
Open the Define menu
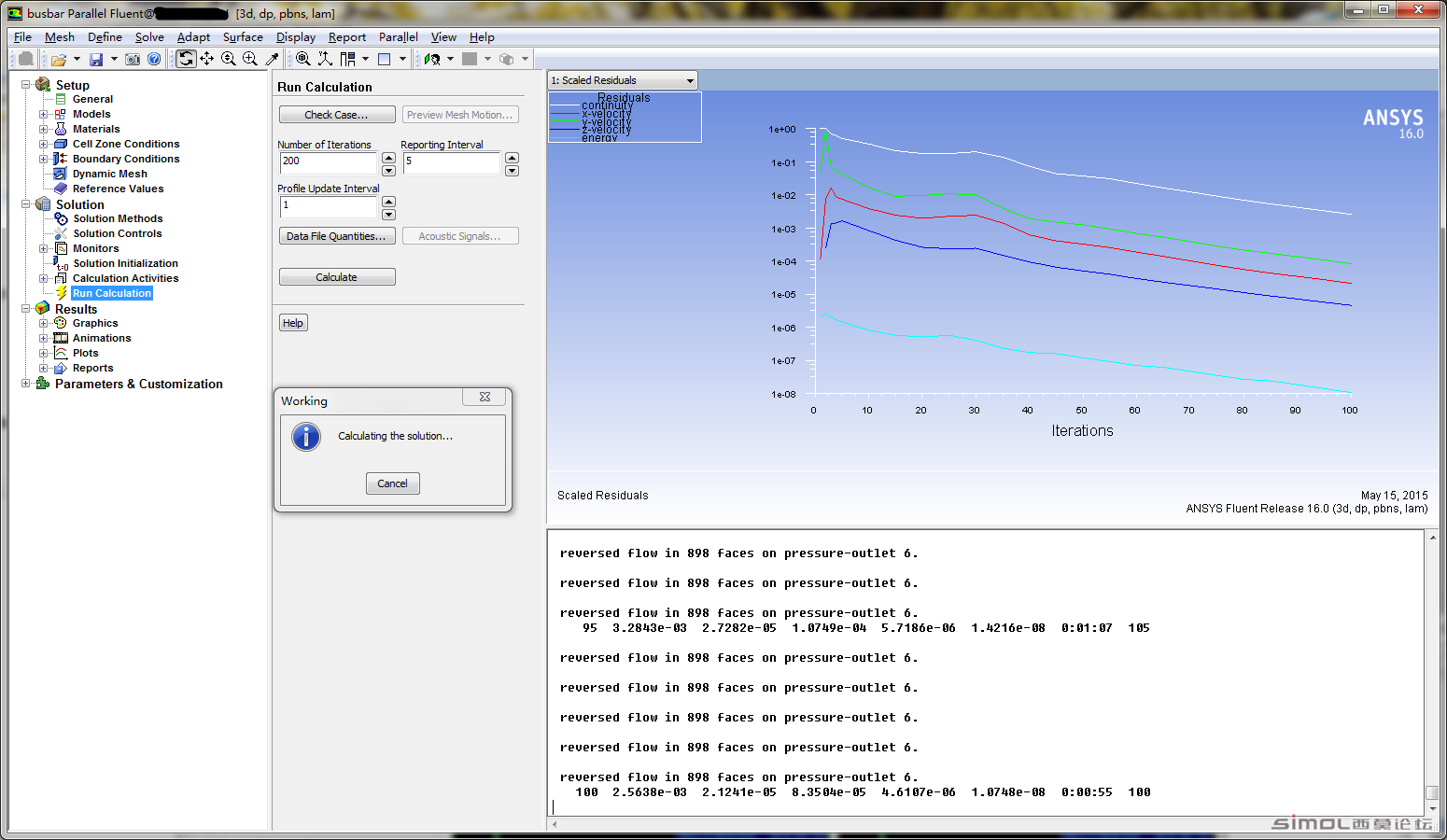point(105,37)
